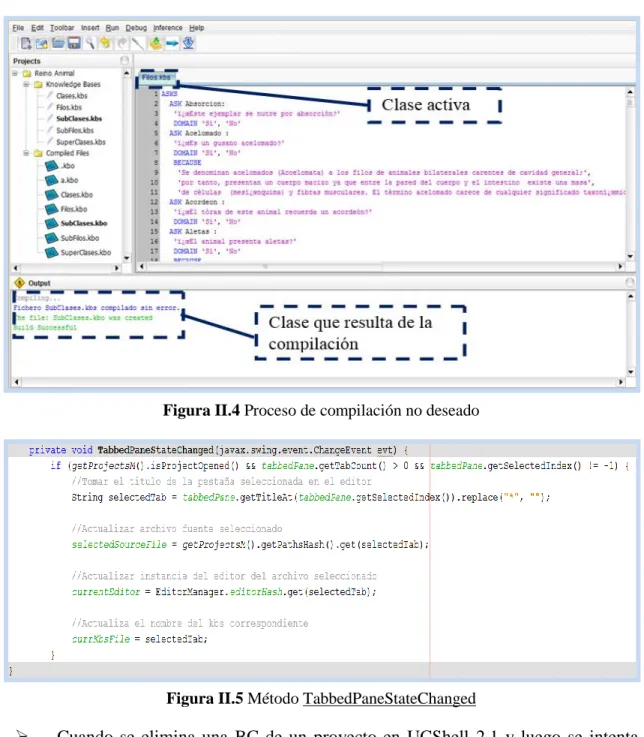
Task: Click the New File toolbar icon
Action: (26, 43)
